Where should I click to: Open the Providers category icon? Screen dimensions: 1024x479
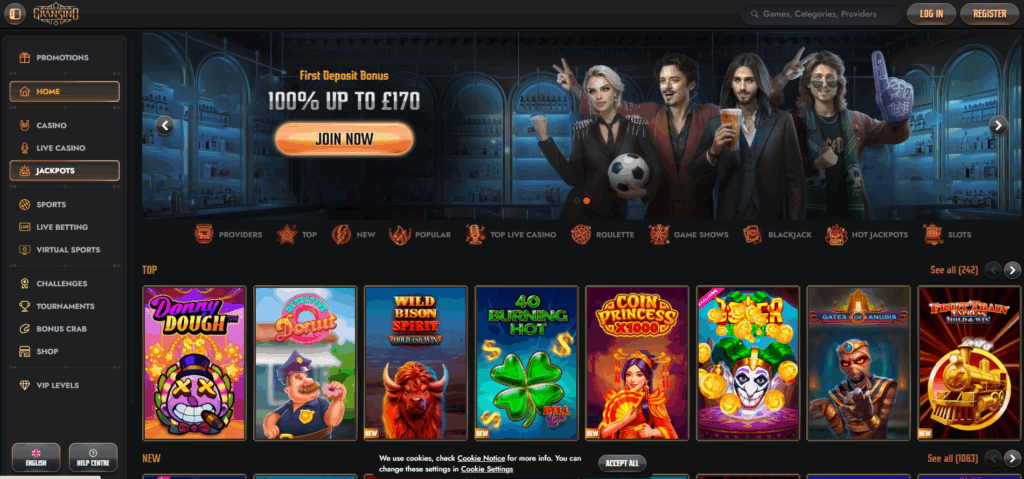[x=204, y=235]
